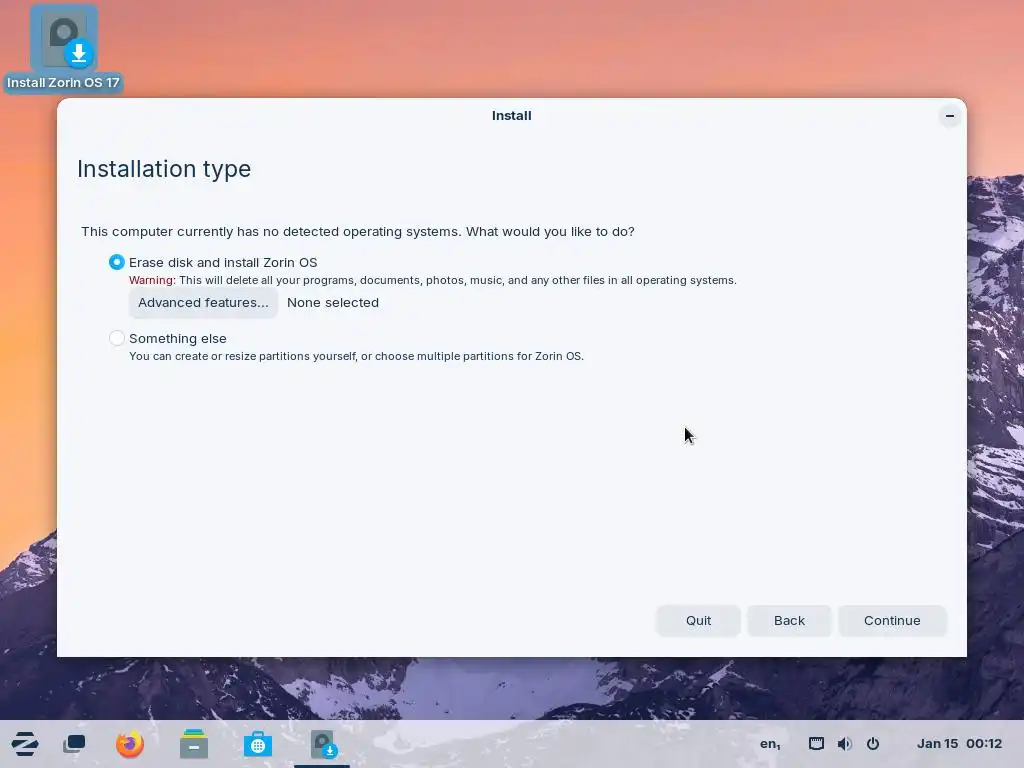Open the Software store from the taskbar
The width and height of the screenshot is (1024, 768).
(x=257, y=744)
